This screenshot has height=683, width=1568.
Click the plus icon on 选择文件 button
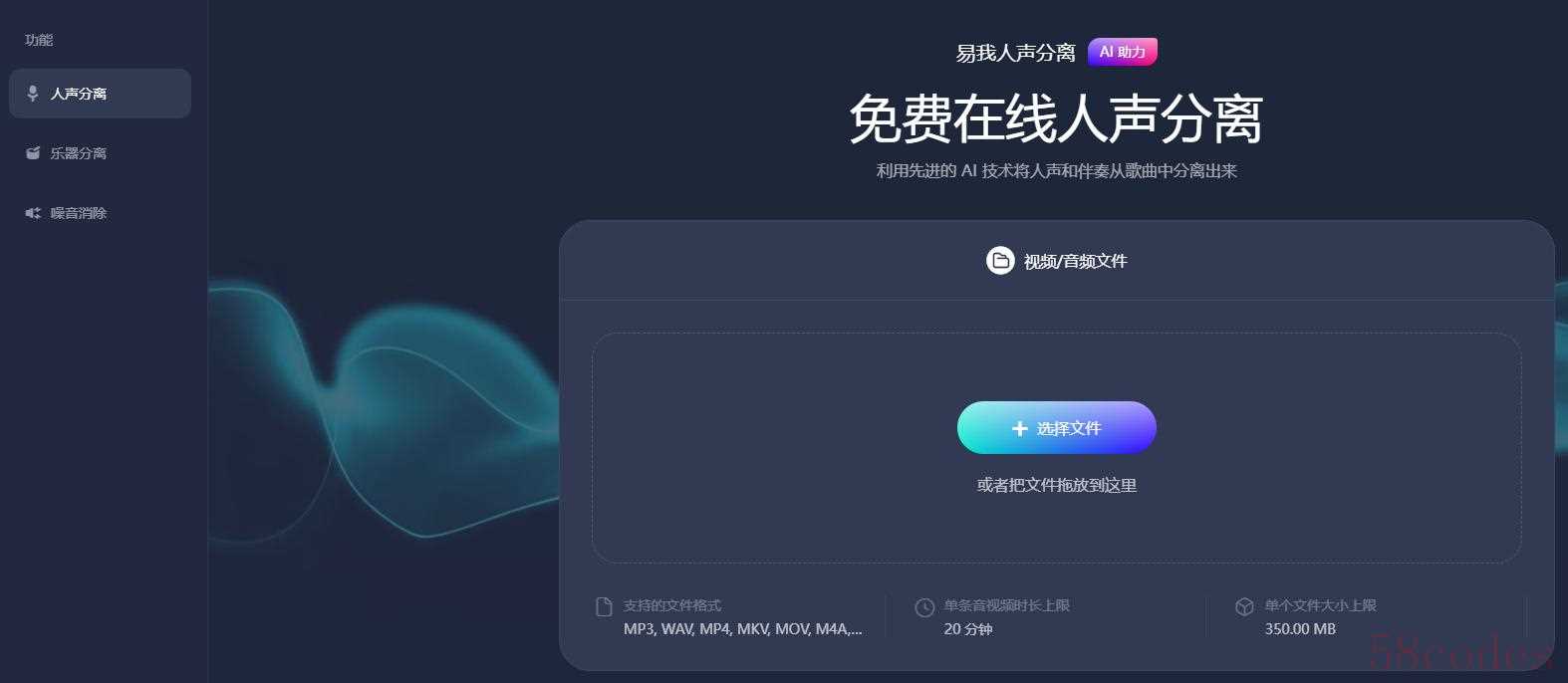(1019, 428)
